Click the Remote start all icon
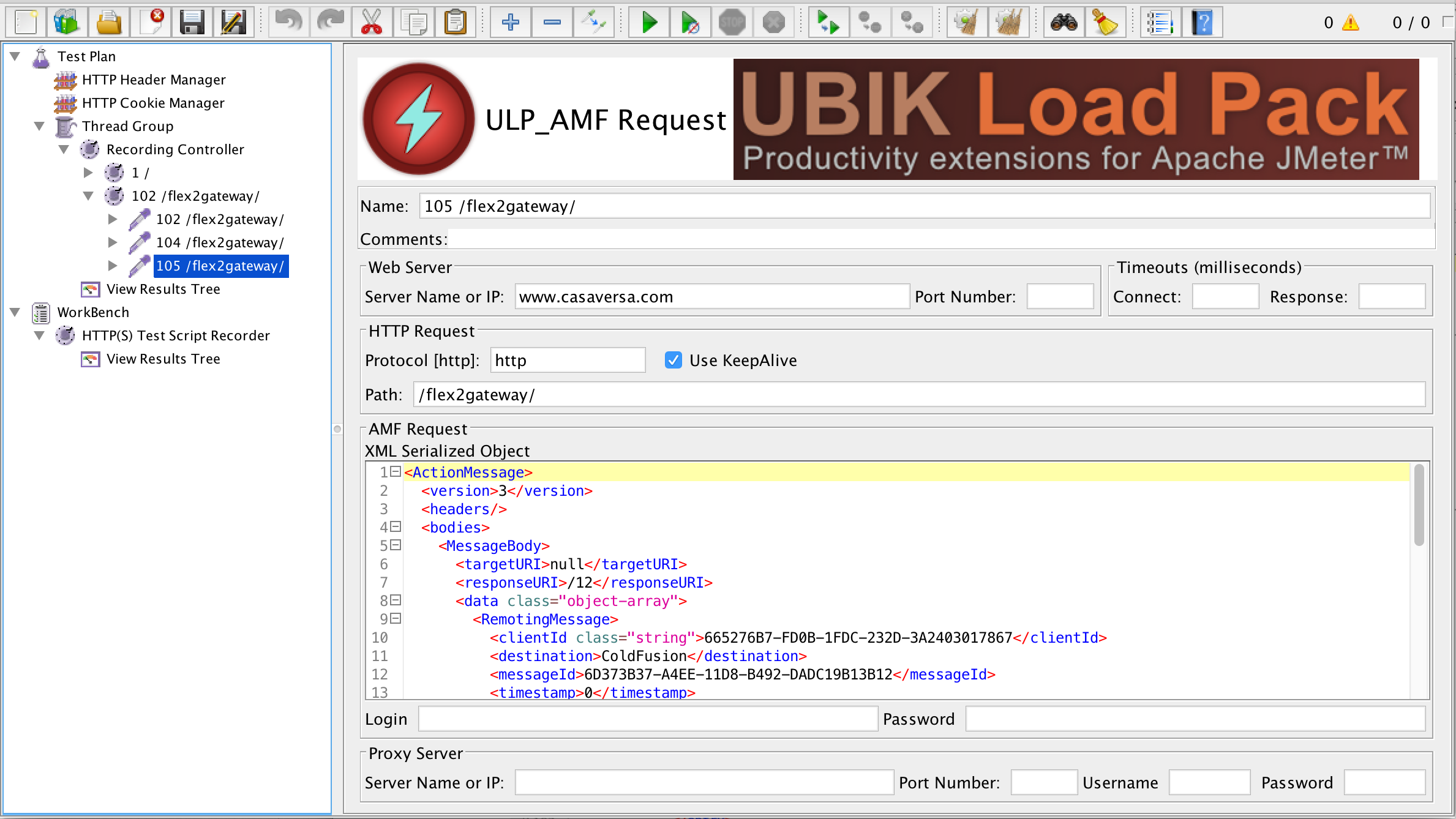This screenshot has width=1456, height=819. 828,23
